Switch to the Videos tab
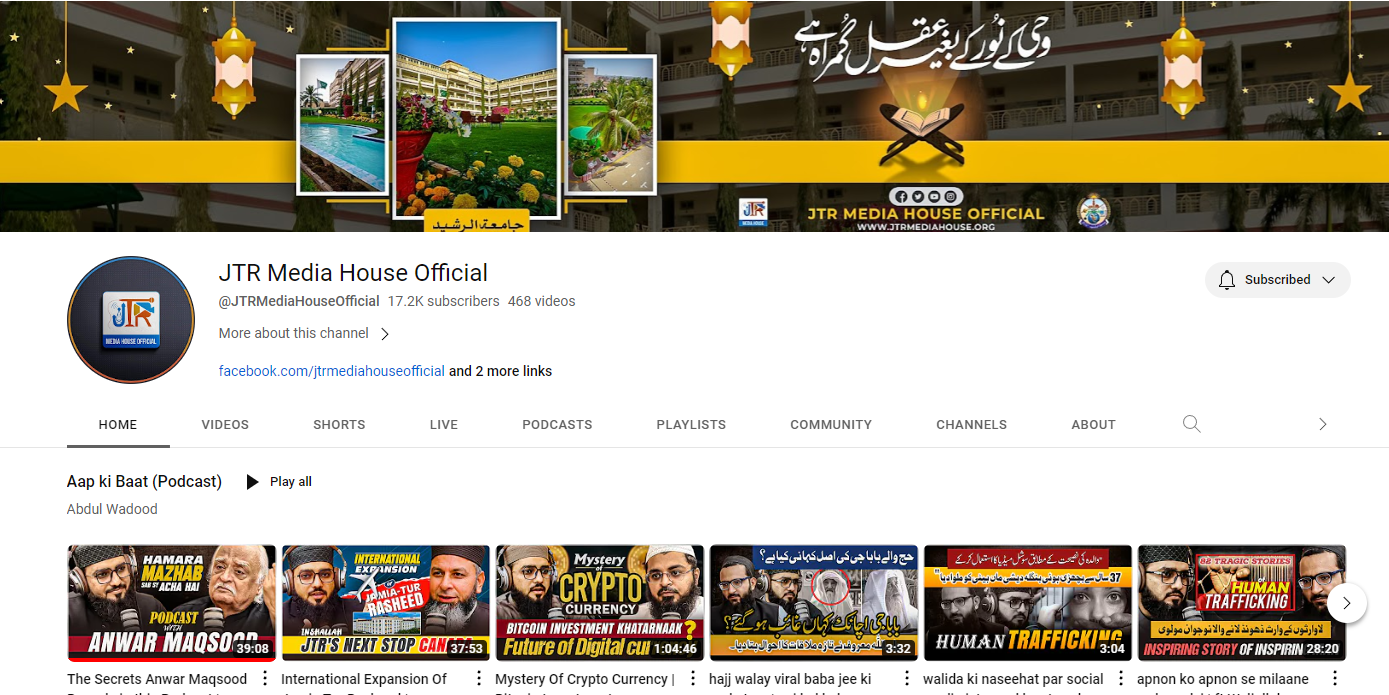Image resolution: width=1389 pixels, height=695 pixels. click(x=225, y=424)
